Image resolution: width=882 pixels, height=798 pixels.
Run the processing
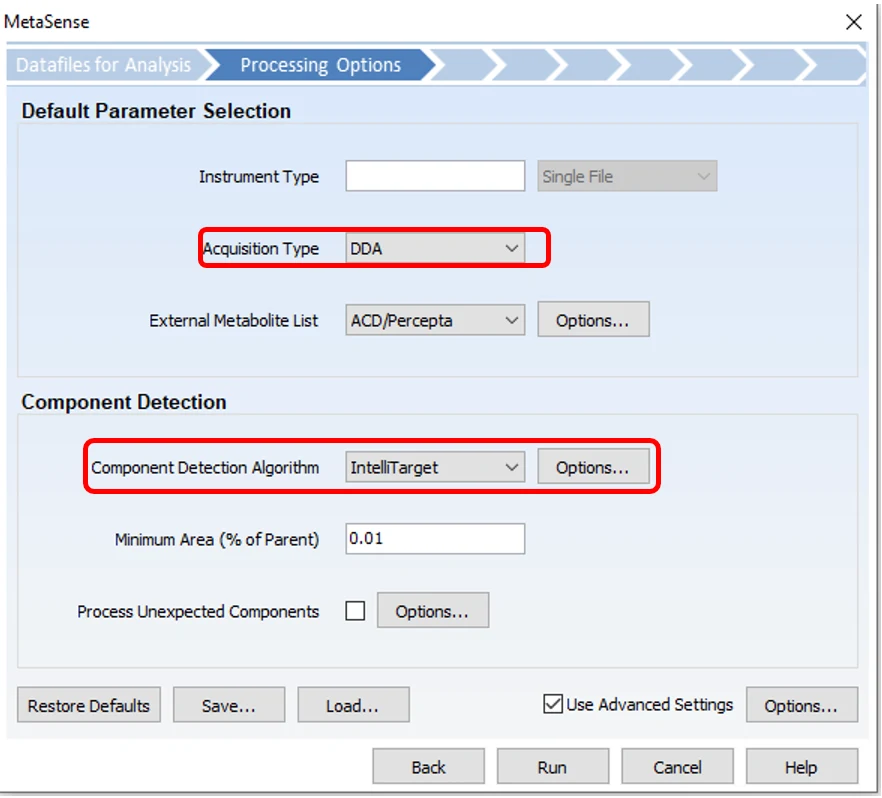(x=552, y=767)
